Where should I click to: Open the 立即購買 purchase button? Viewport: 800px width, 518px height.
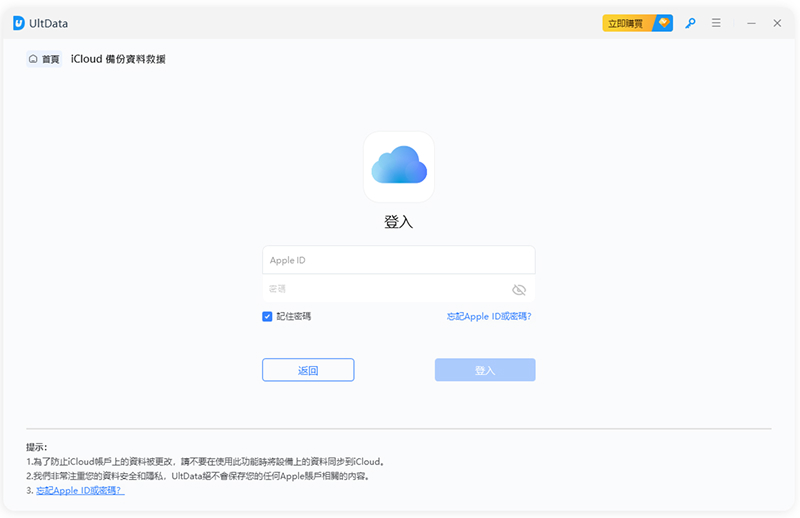click(637, 23)
